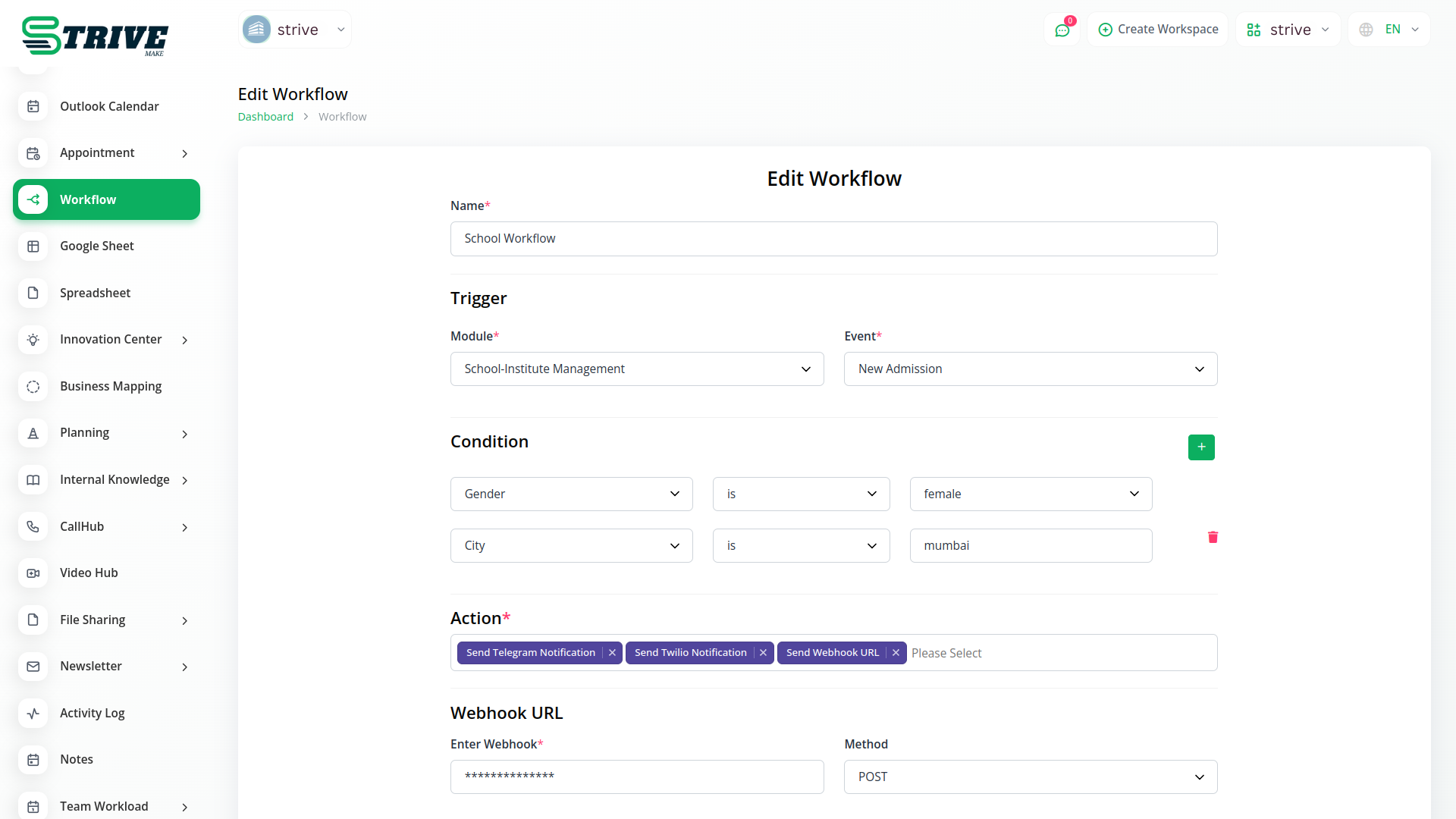Viewport: 1456px width, 819px height.
Task: Open the Method dropdown set to POST
Action: tap(1030, 777)
